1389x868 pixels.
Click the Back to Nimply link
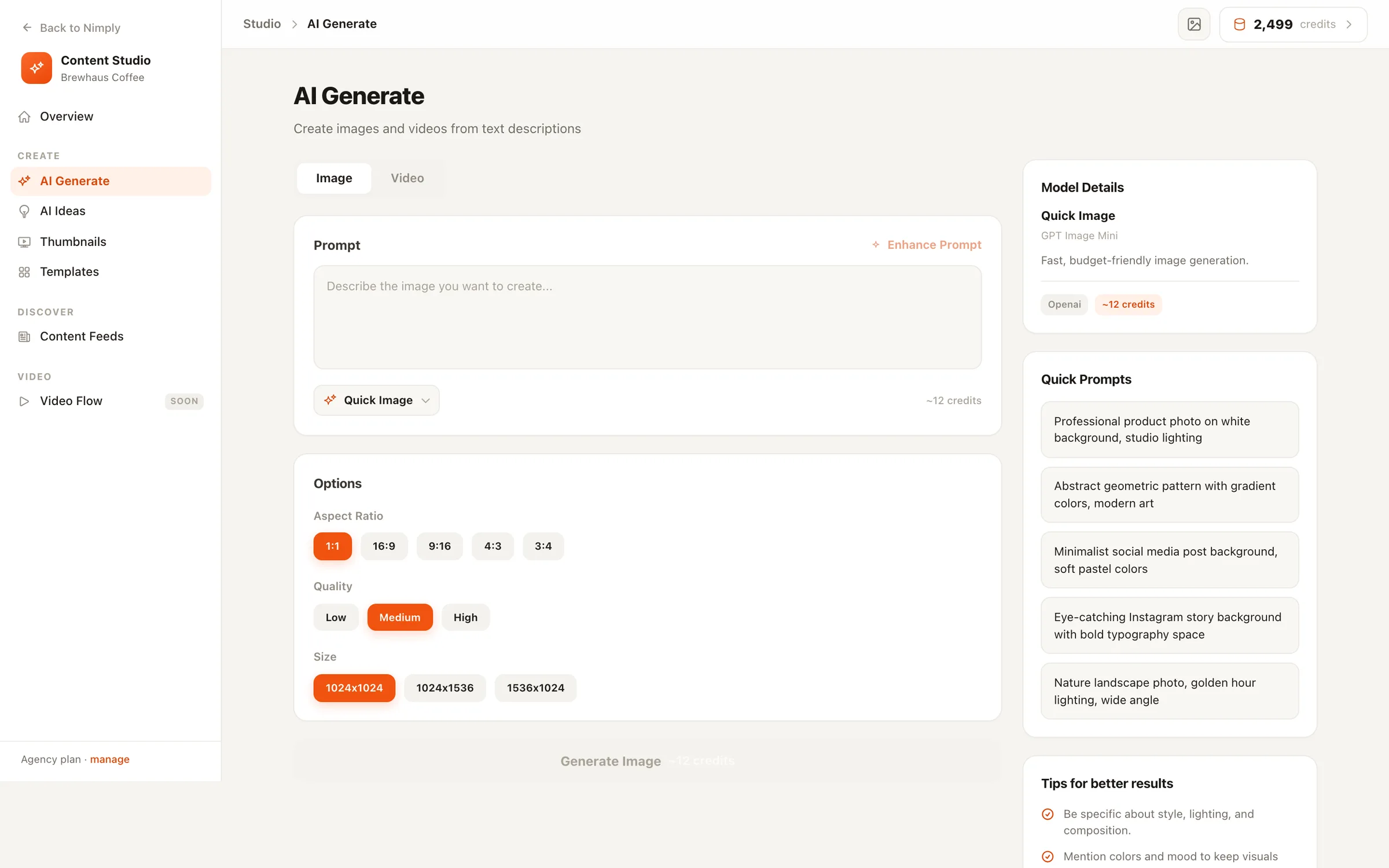(x=71, y=28)
